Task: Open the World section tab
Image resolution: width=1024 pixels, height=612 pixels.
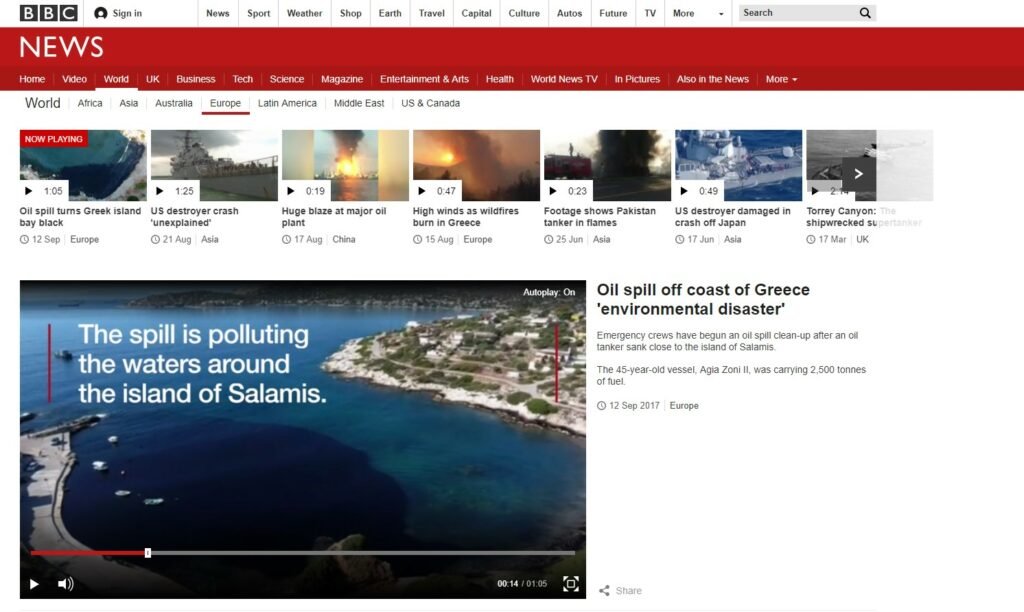Action: click(116, 79)
